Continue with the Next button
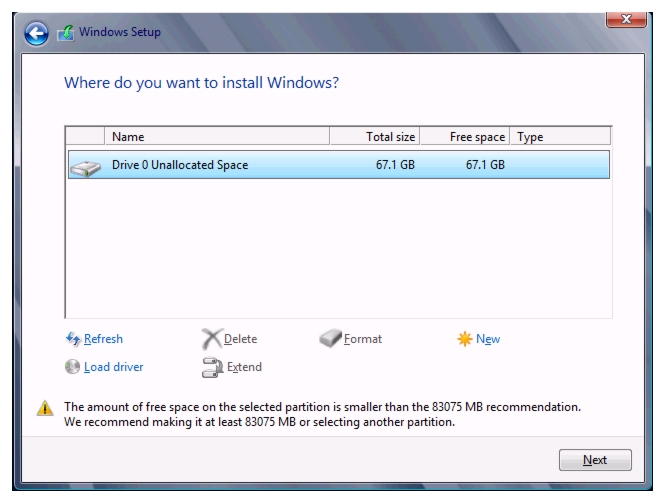666x504 pixels. pos(595,460)
